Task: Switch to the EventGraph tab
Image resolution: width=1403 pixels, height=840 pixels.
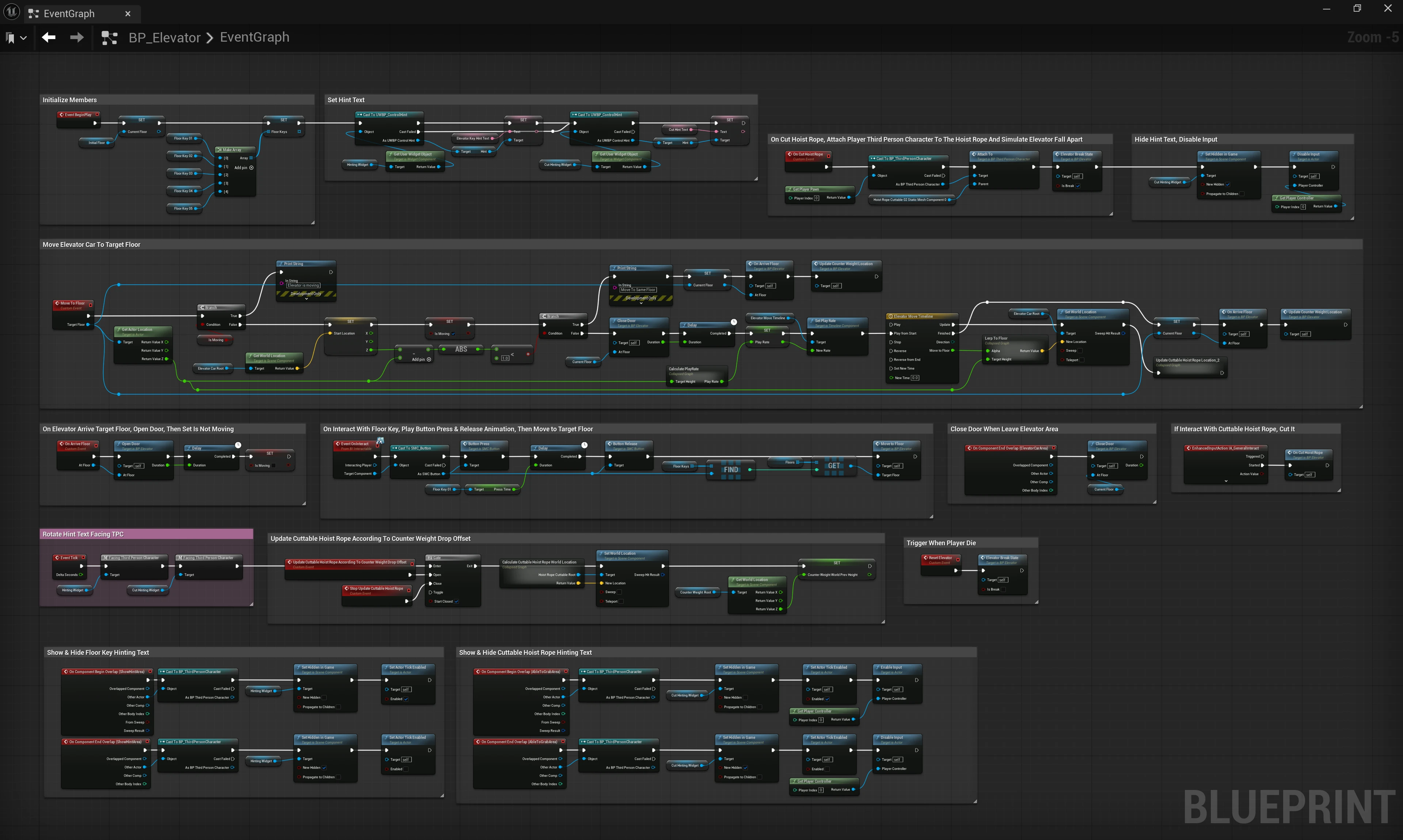Action: pyautogui.click(x=69, y=14)
